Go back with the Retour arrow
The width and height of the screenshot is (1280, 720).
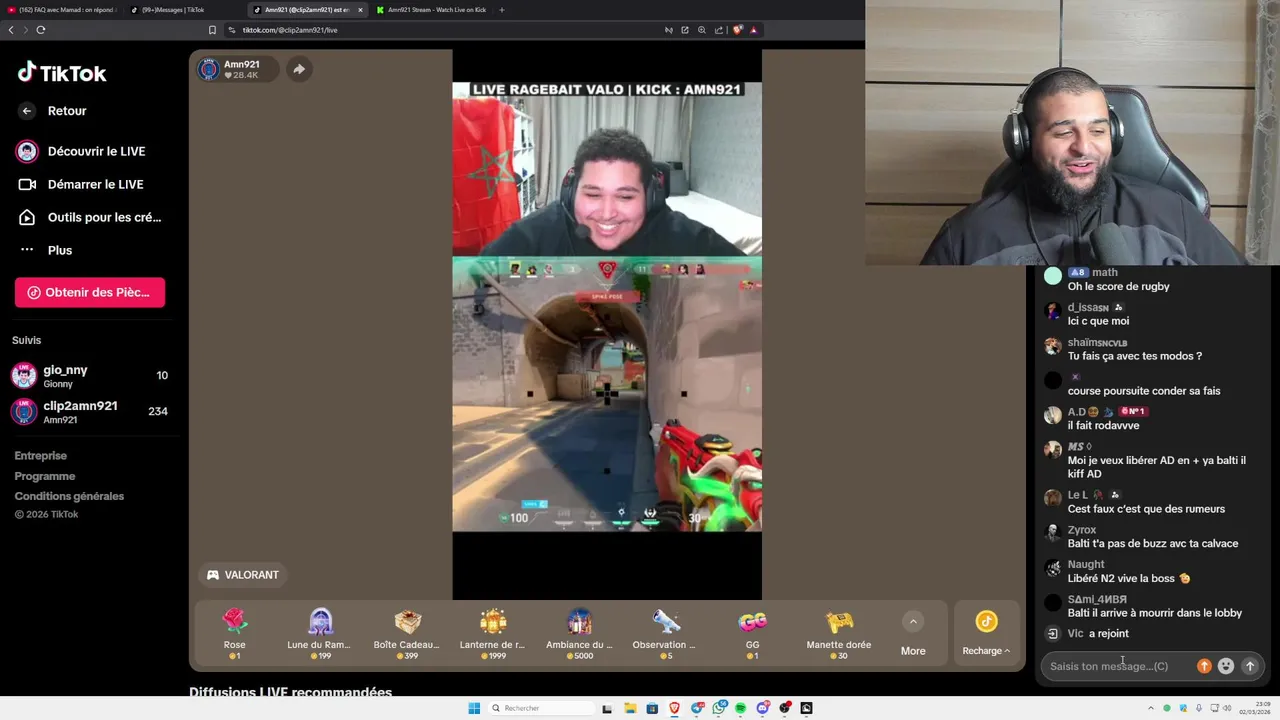tap(27, 111)
